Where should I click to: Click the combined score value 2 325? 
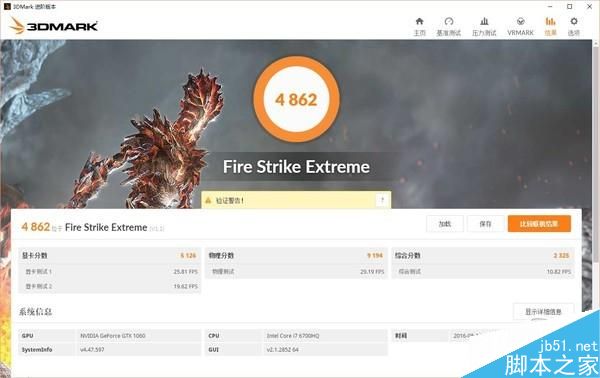pos(561,256)
